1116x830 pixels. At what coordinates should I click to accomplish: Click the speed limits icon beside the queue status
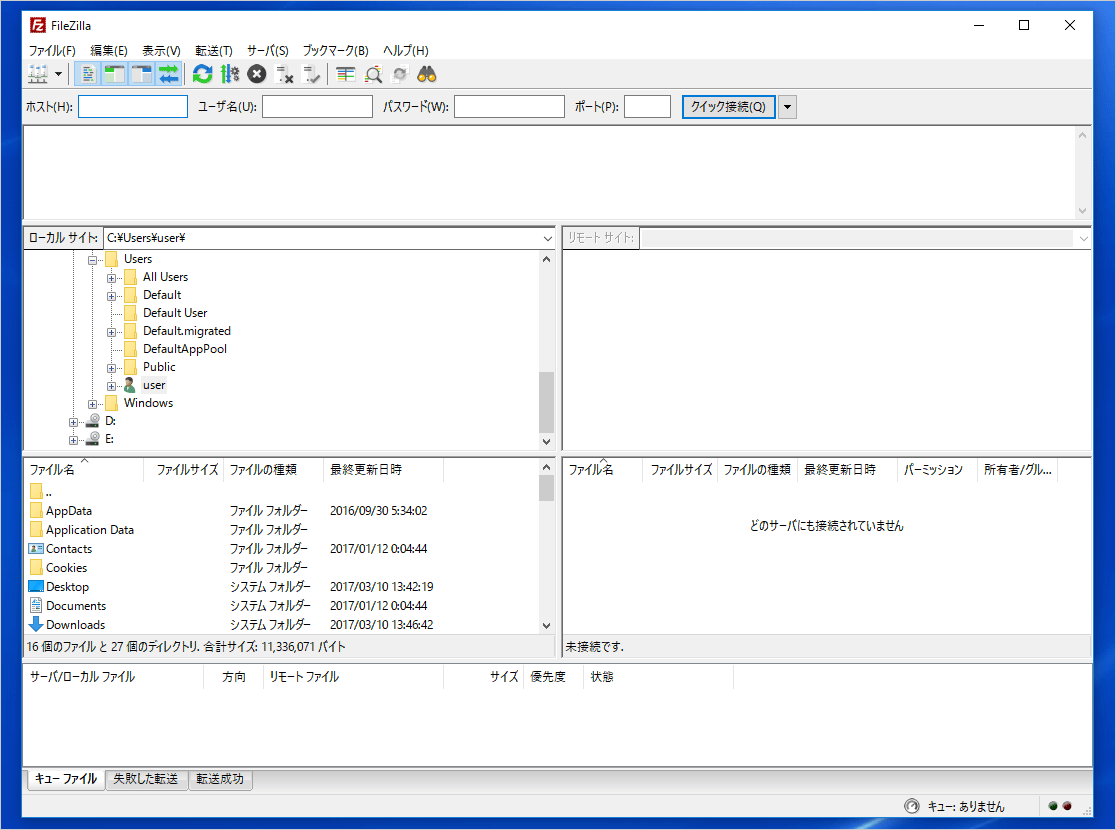click(x=912, y=806)
